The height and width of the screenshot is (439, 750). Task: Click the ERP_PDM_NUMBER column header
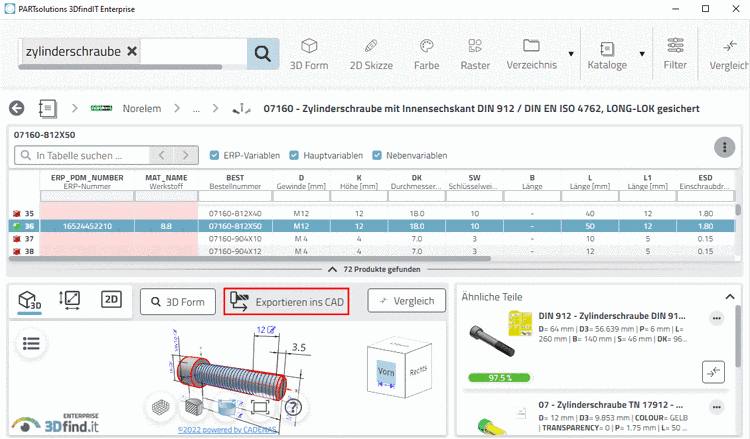pyautogui.click(x=87, y=182)
